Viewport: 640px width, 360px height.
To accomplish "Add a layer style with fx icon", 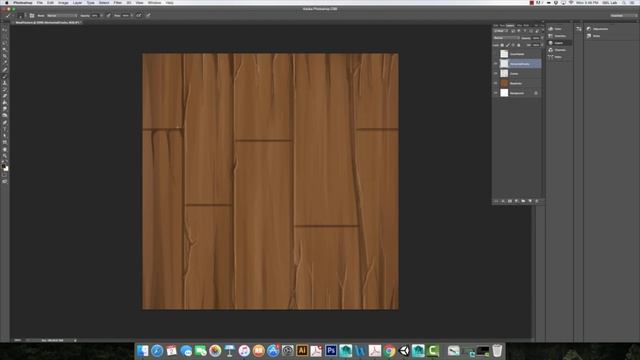I will tap(503, 201).
